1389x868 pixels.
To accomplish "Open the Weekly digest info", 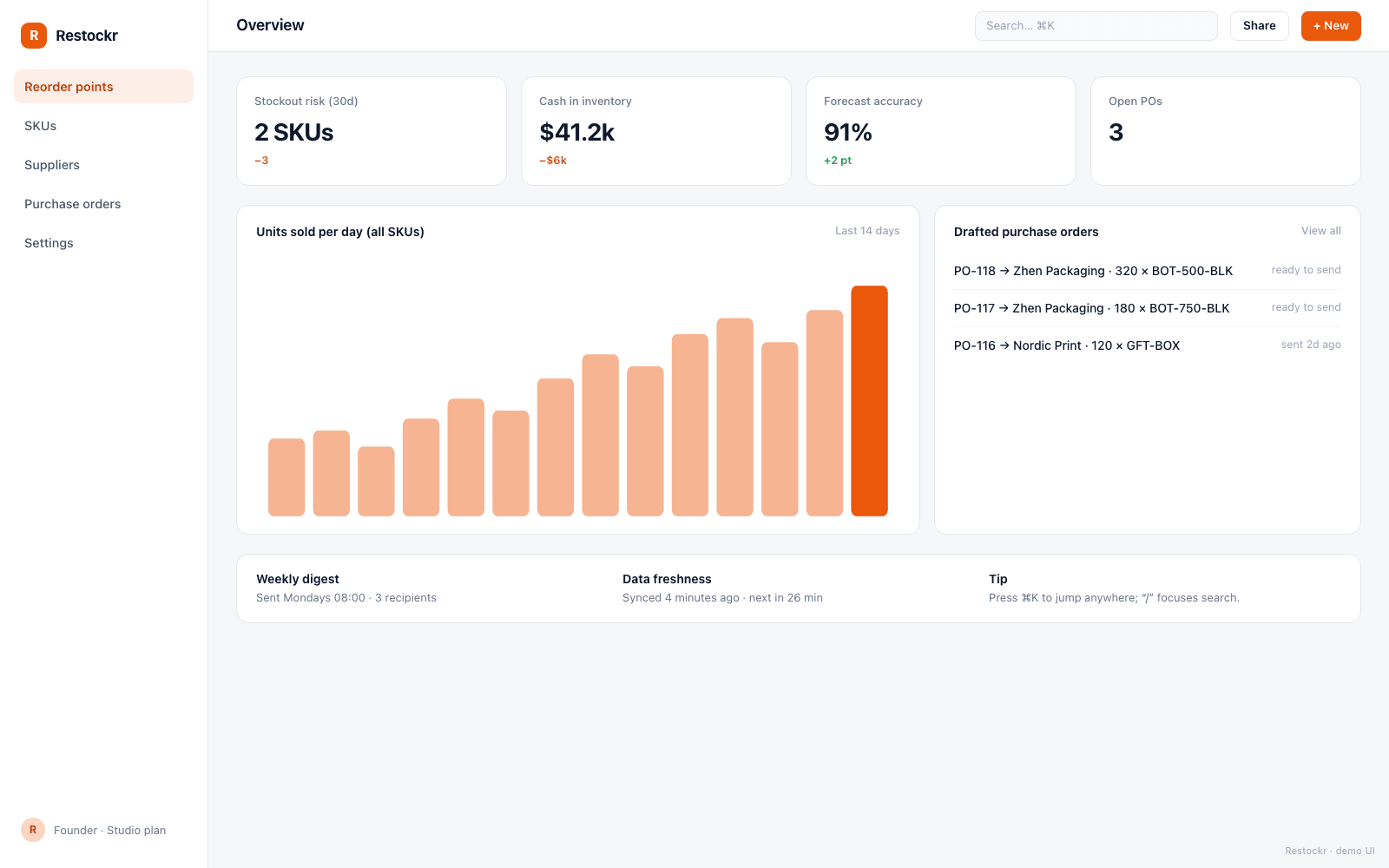I will point(346,589).
